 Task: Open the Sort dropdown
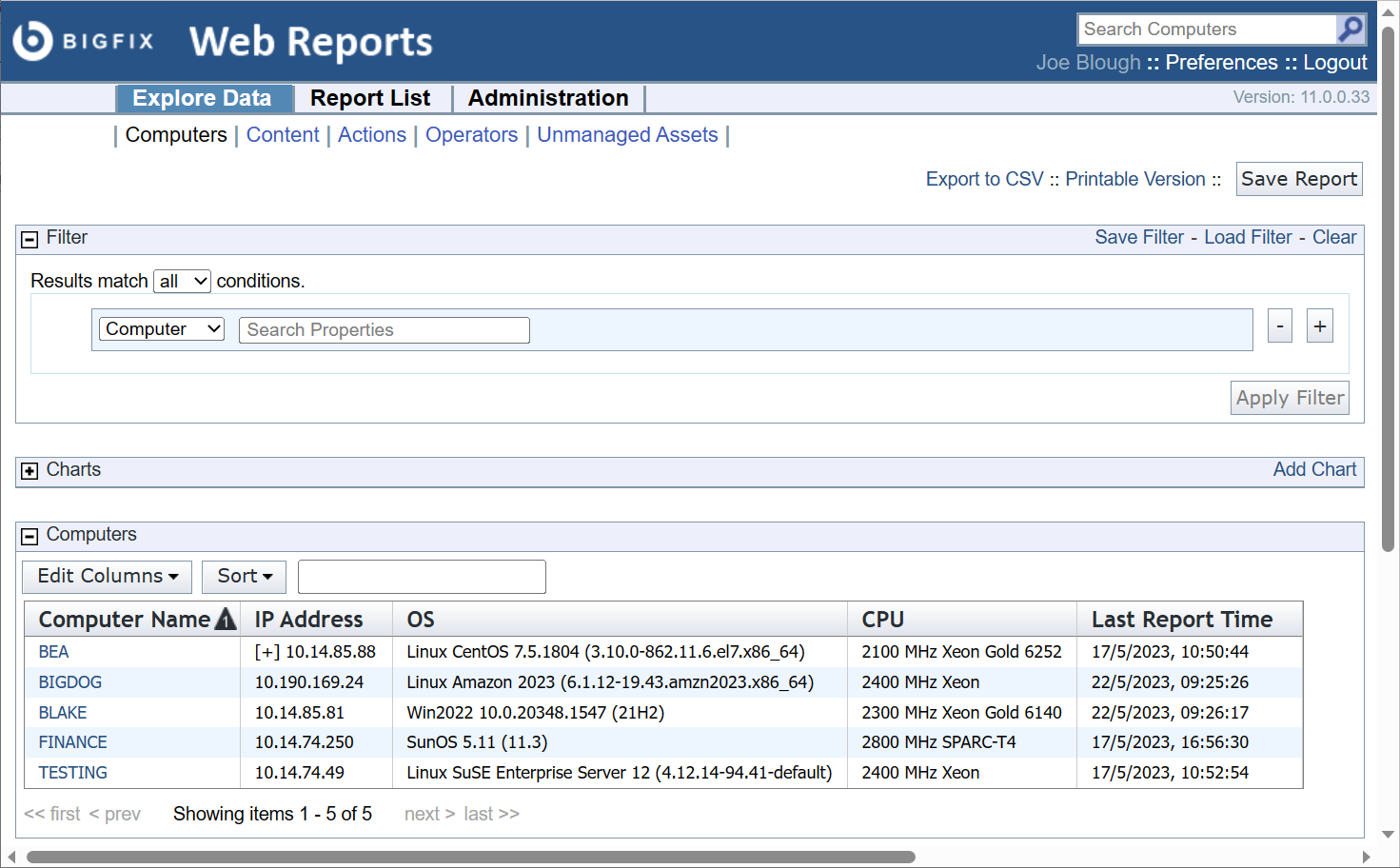(244, 576)
